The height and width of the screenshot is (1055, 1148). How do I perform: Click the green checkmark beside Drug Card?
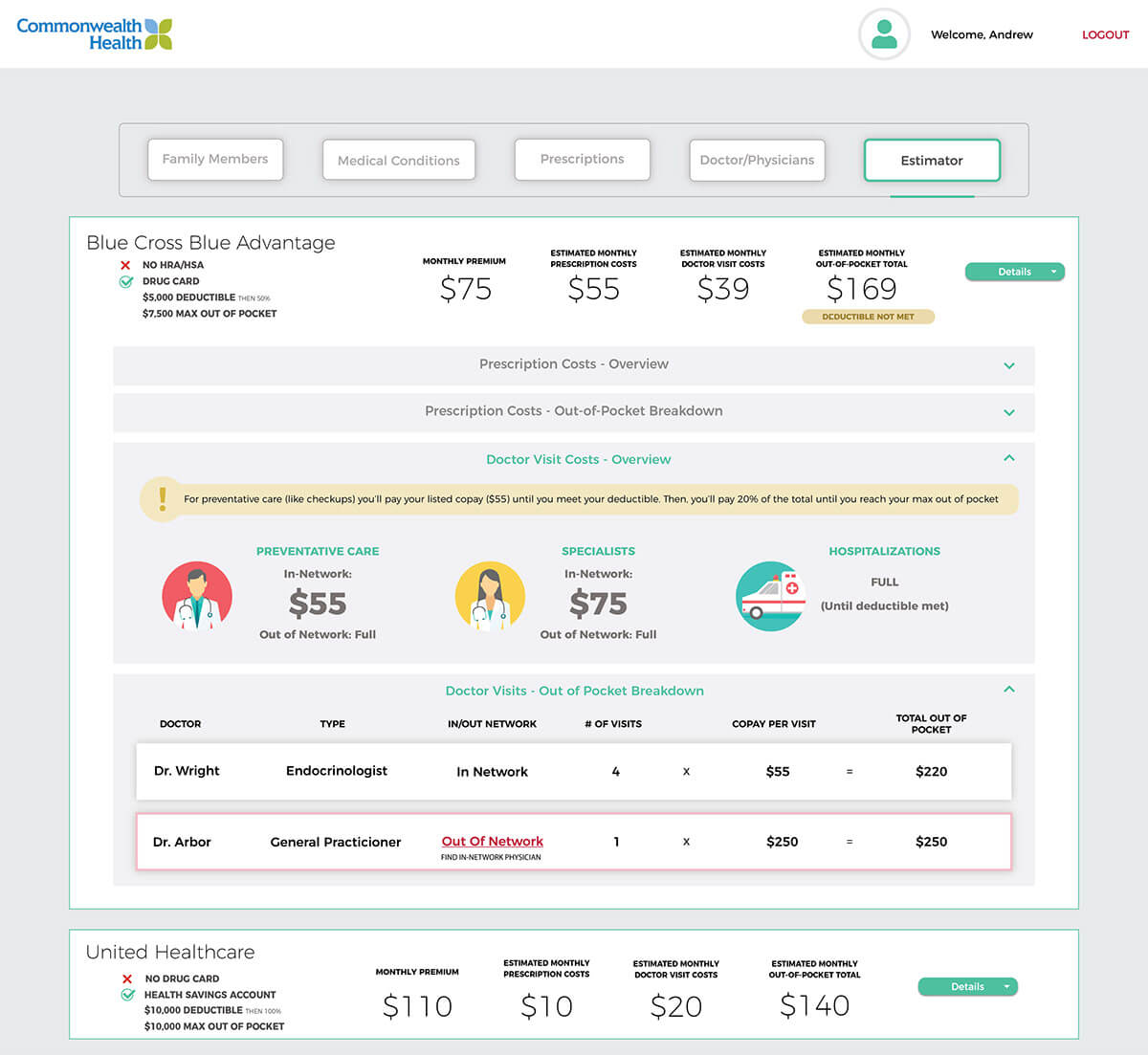[125, 281]
